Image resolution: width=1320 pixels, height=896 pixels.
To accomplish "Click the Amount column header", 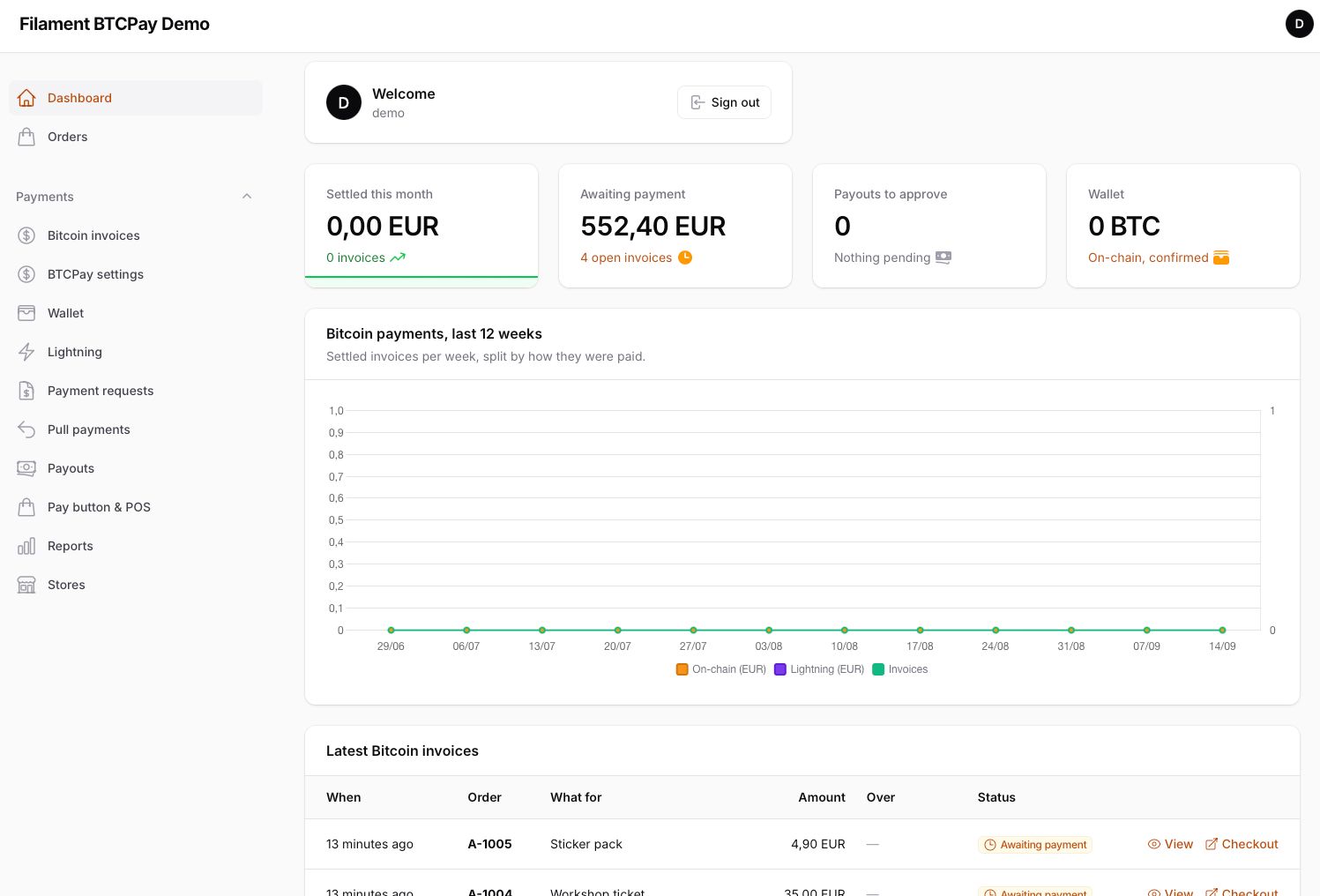I will pyautogui.click(x=822, y=797).
